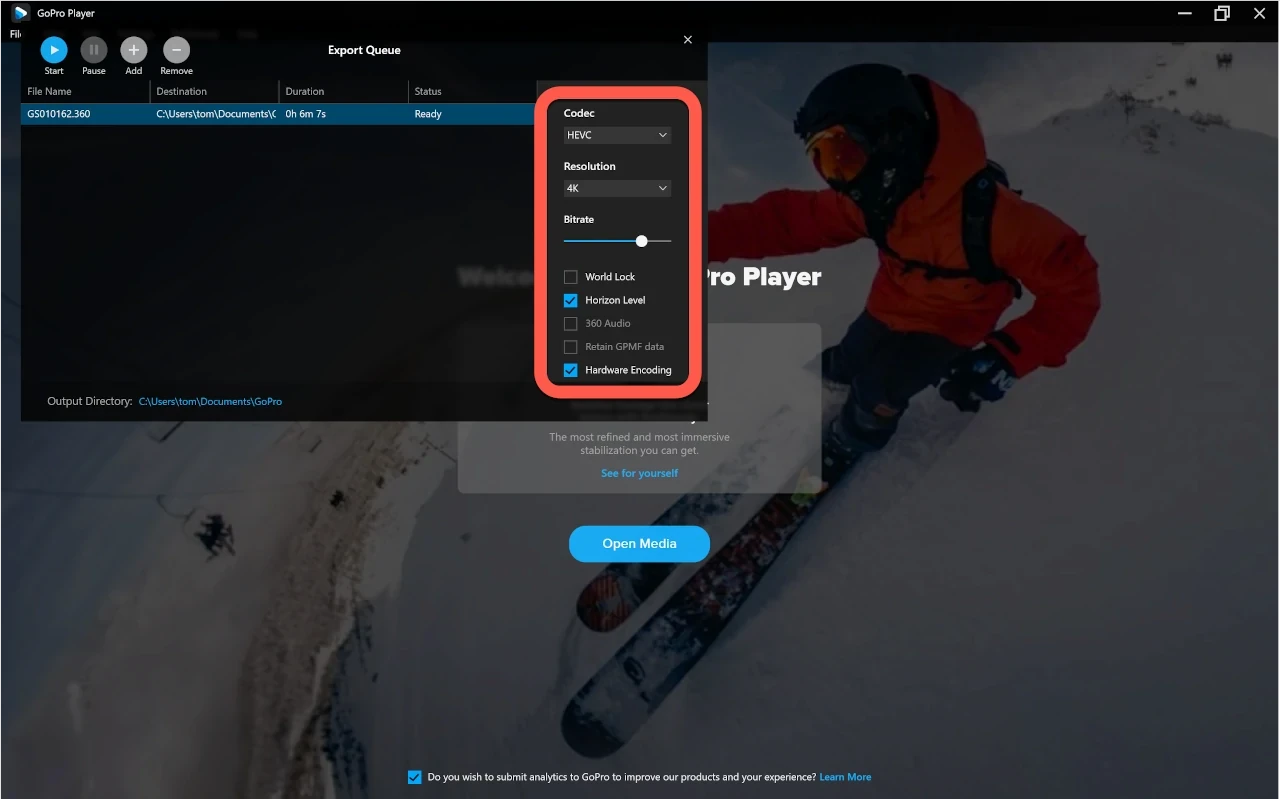Minimize the GoPro Player window
Viewport: 1280px width, 799px height.
tap(1183, 13)
